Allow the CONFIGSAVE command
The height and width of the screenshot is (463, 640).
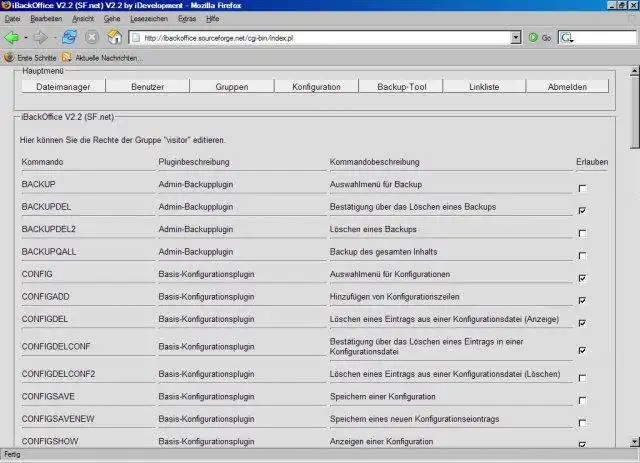(x=582, y=401)
